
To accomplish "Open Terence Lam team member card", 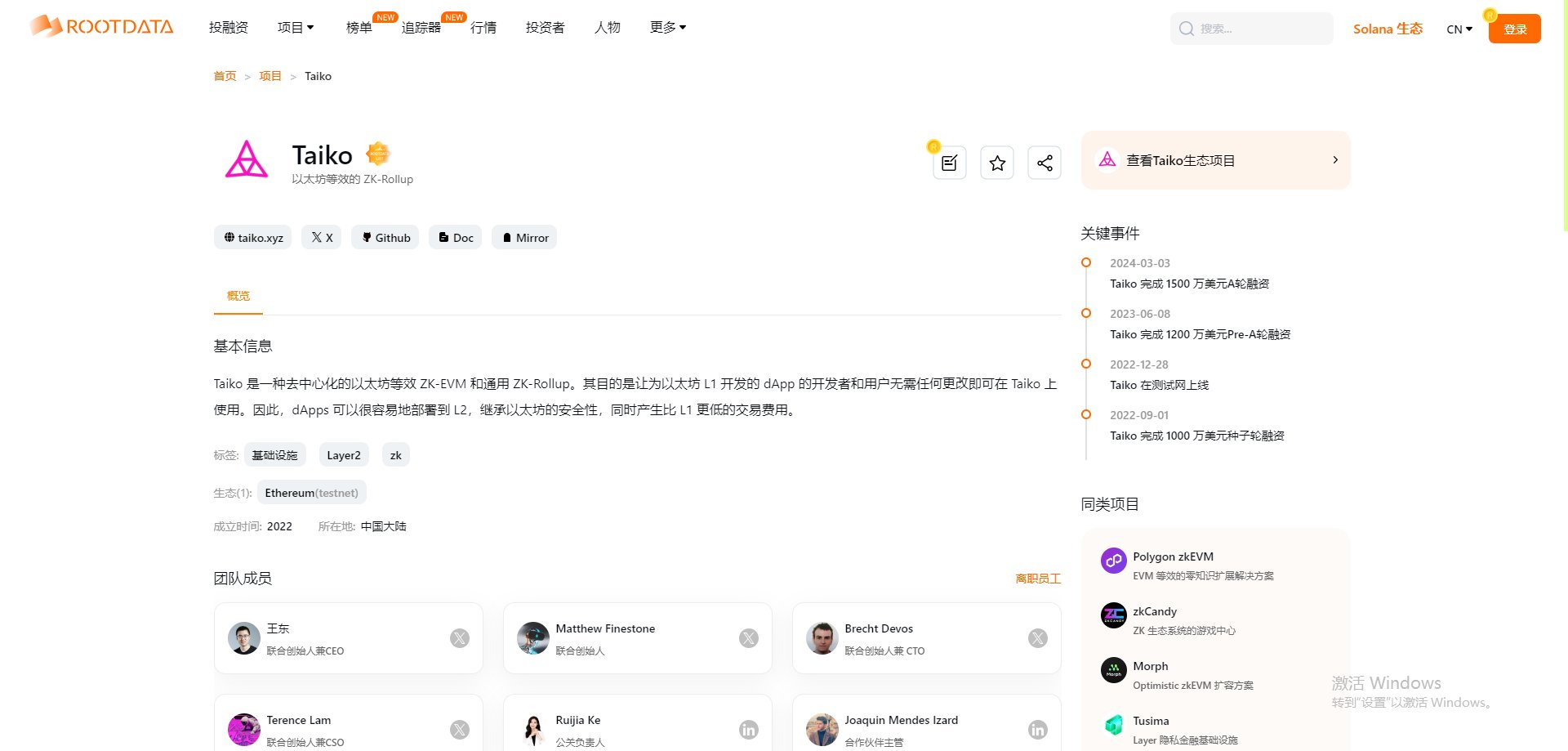I will click(349, 723).
